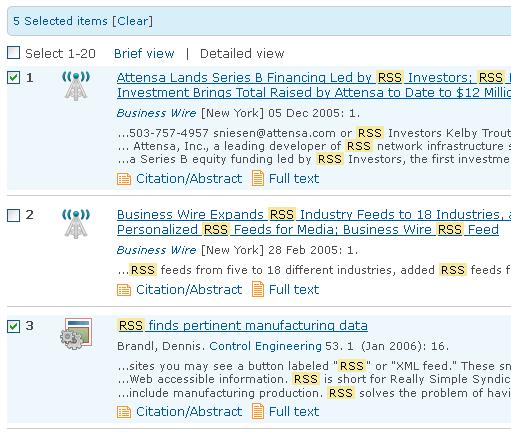Screen dimensions: 511x433
Task: Click Full text document icon under result 1
Action: coord(258,178)
